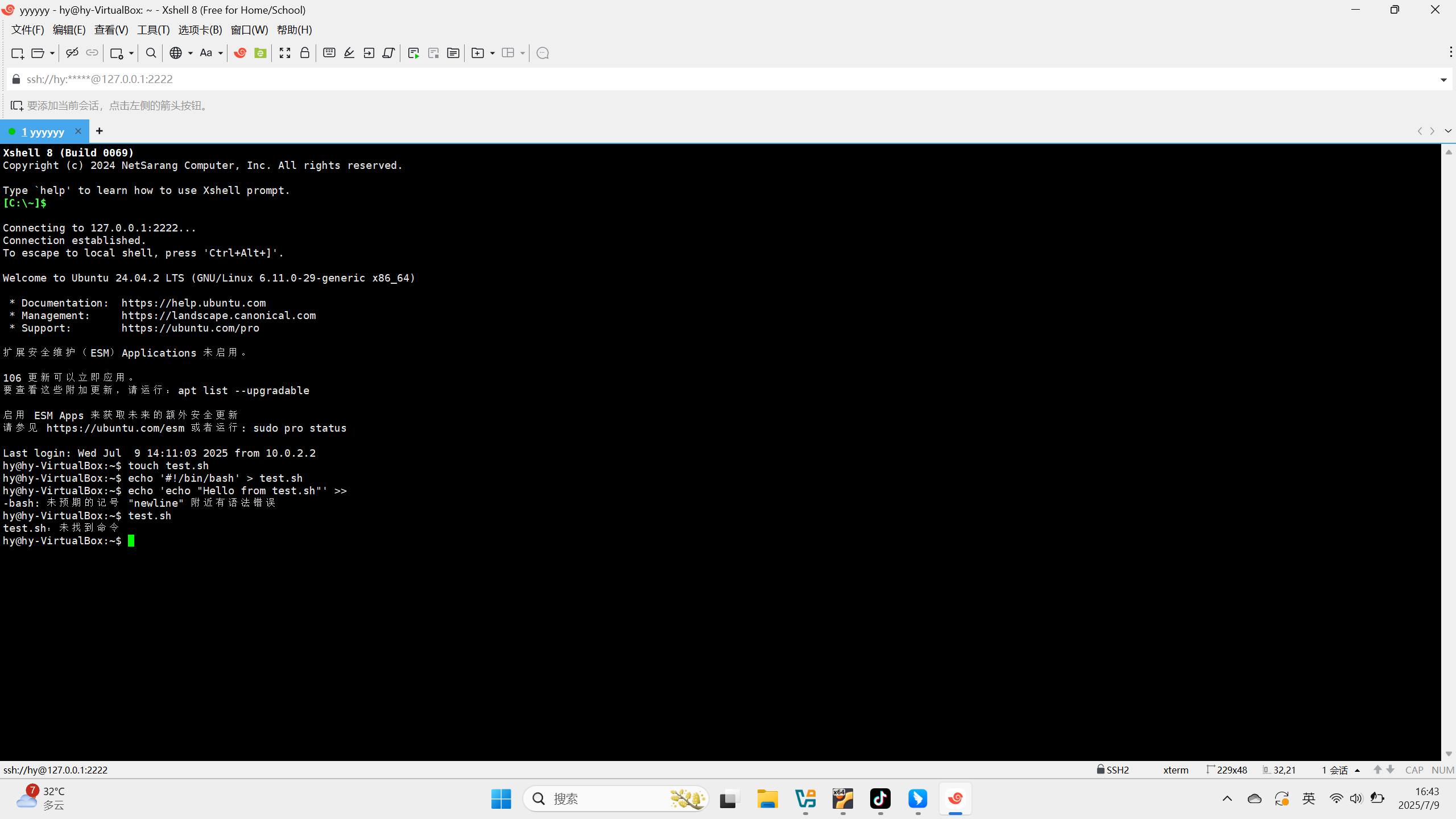Add a new tab with plus button

pyautogui.click(x=100, y=131)
